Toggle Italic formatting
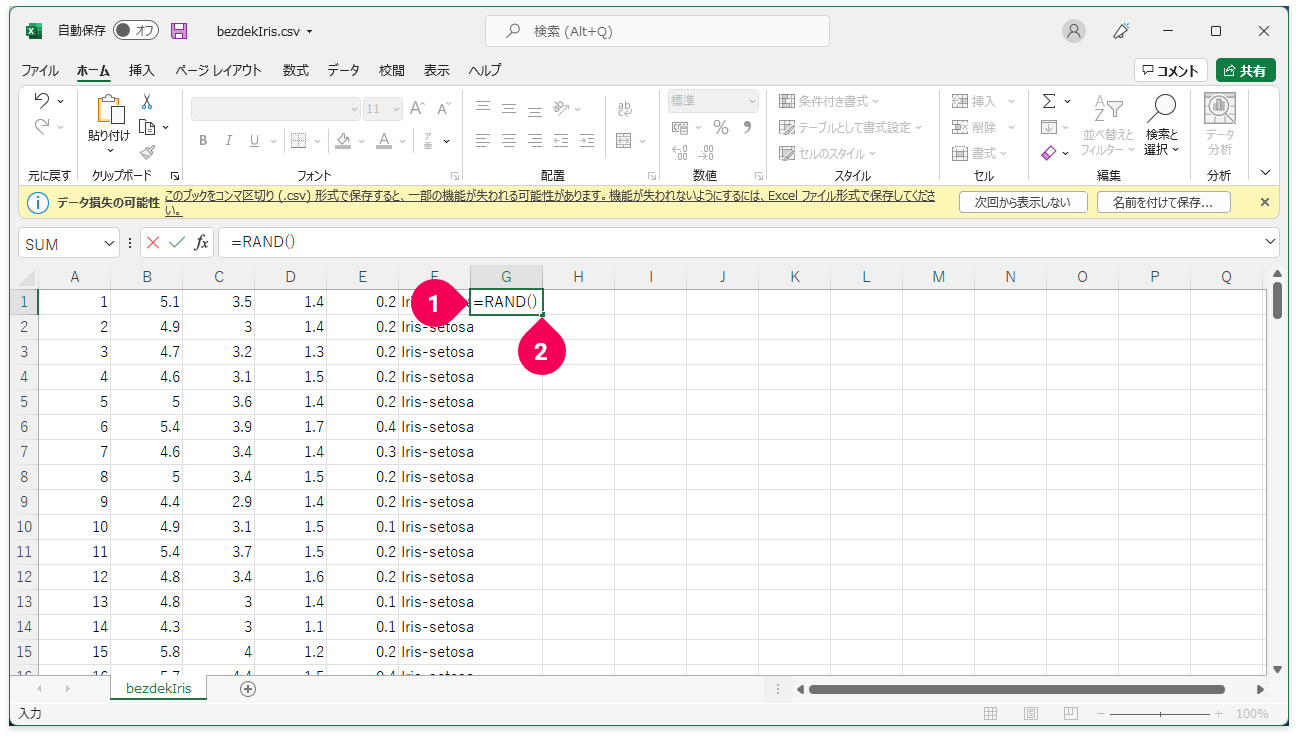 pyautogui.click(x=229, y=141)
